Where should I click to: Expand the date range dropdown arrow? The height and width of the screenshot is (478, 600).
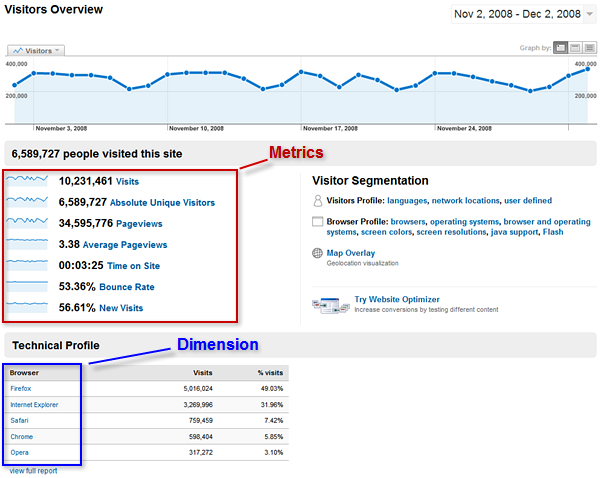590,14
